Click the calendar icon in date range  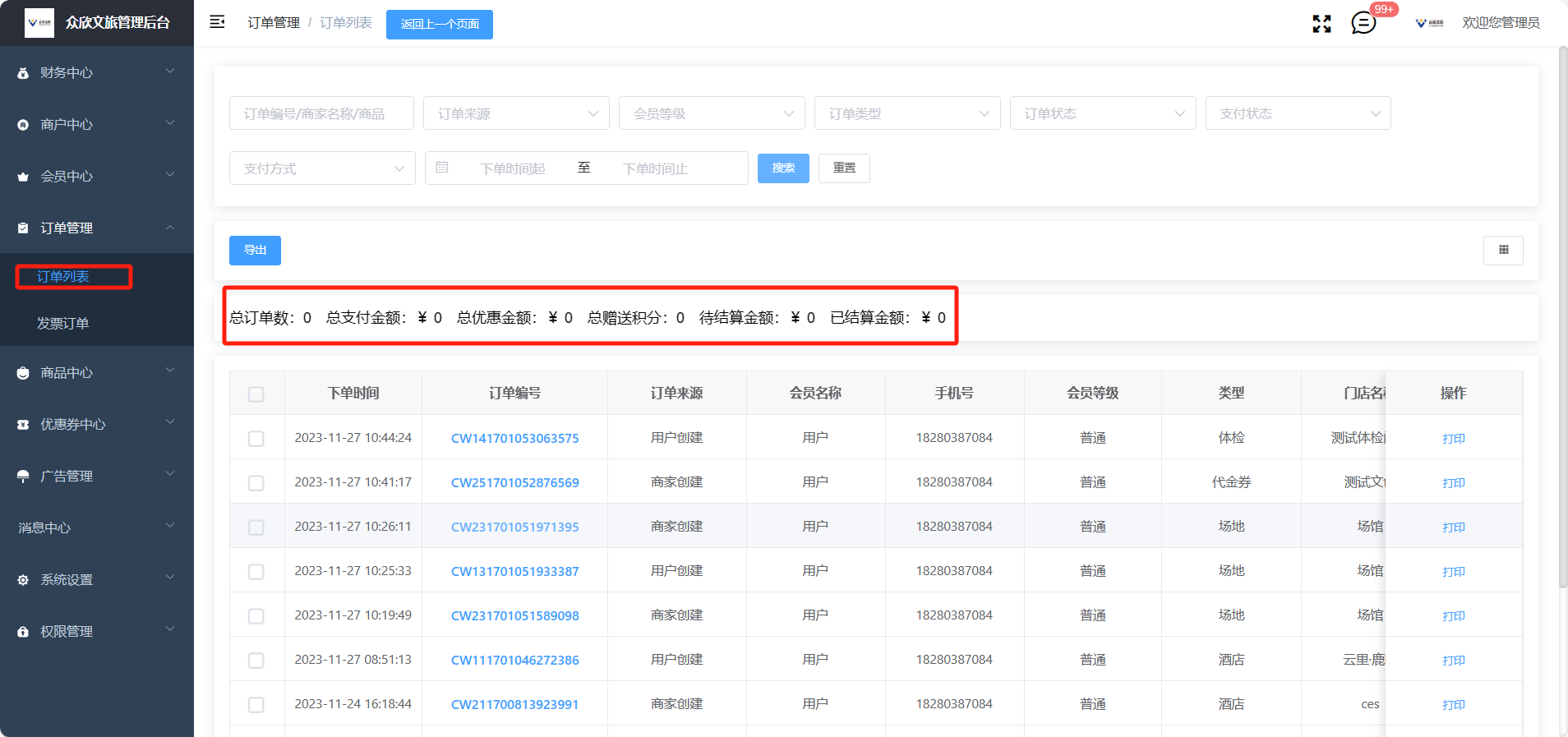(442, 168)
